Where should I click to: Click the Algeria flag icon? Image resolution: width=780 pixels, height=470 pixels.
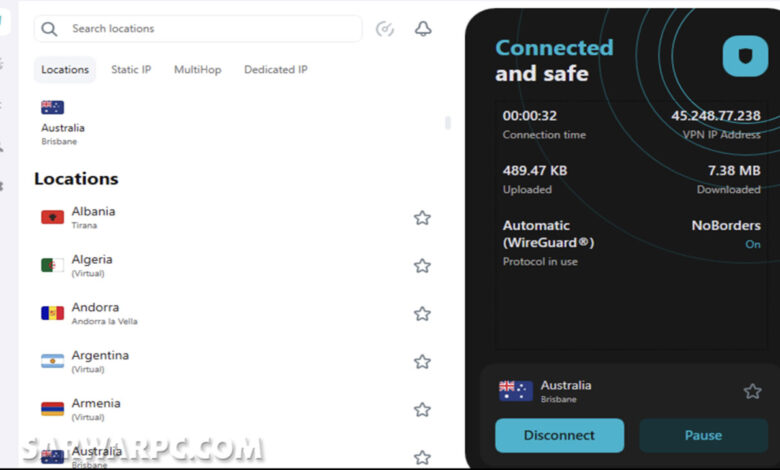[52, 265]
